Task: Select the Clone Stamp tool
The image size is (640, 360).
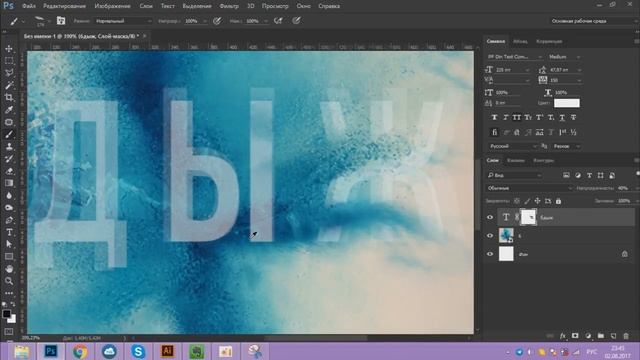Action: (x=9, y=147)
